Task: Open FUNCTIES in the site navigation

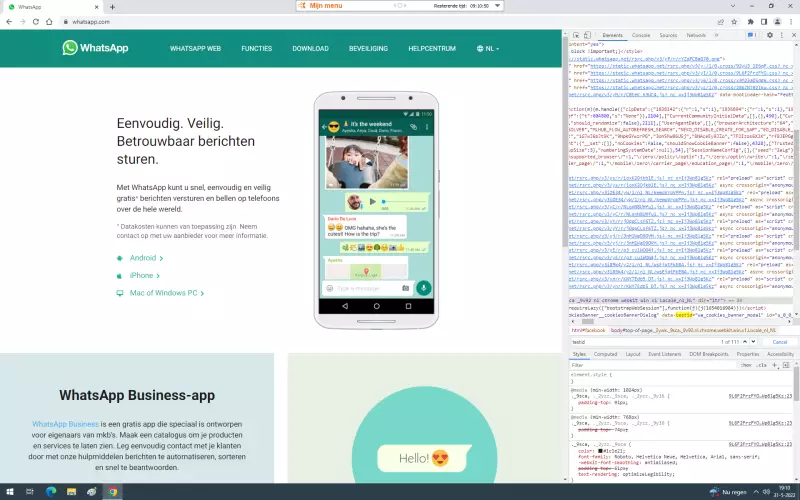Action: click(257, 48)
